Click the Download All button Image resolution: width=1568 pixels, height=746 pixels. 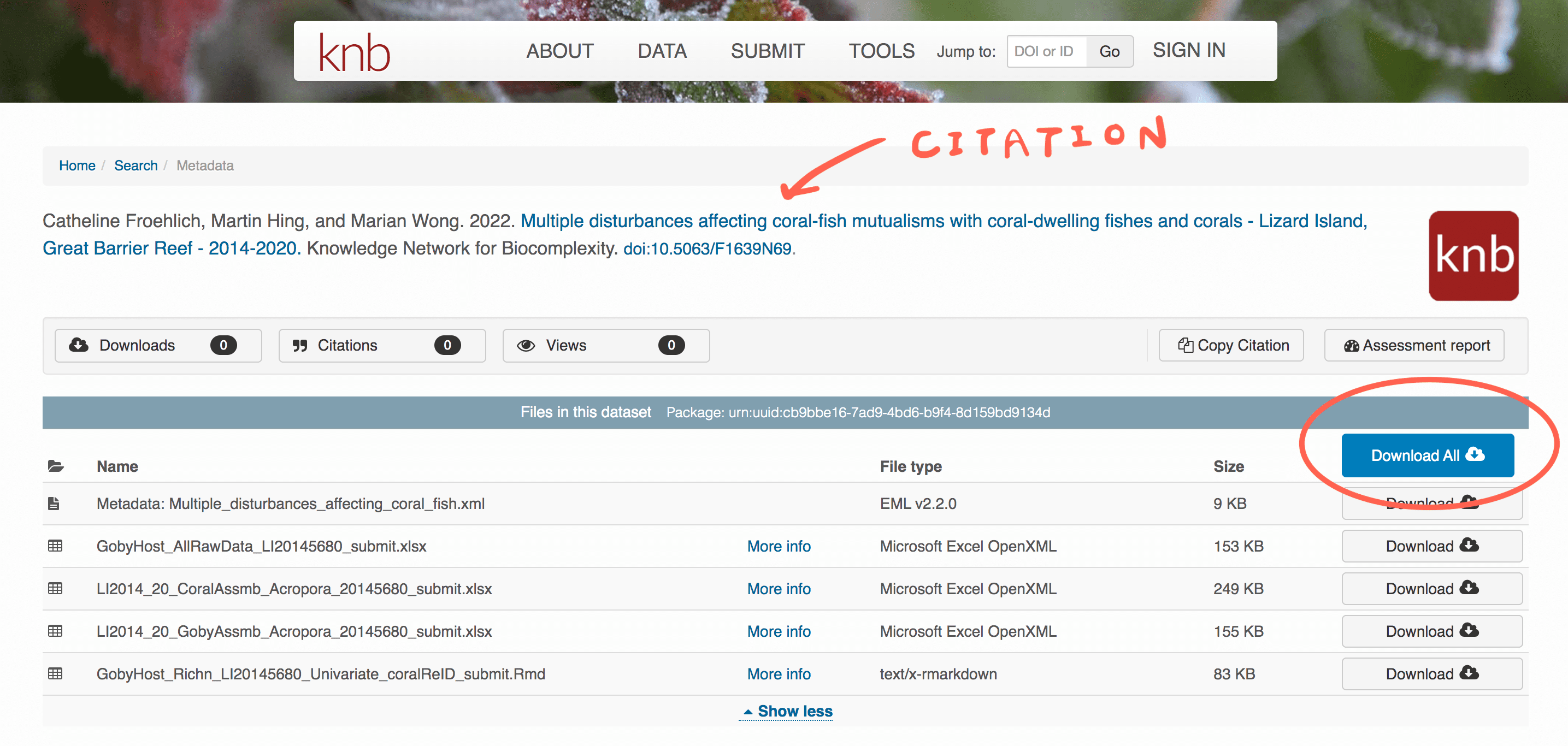[x=1428, y=454]
